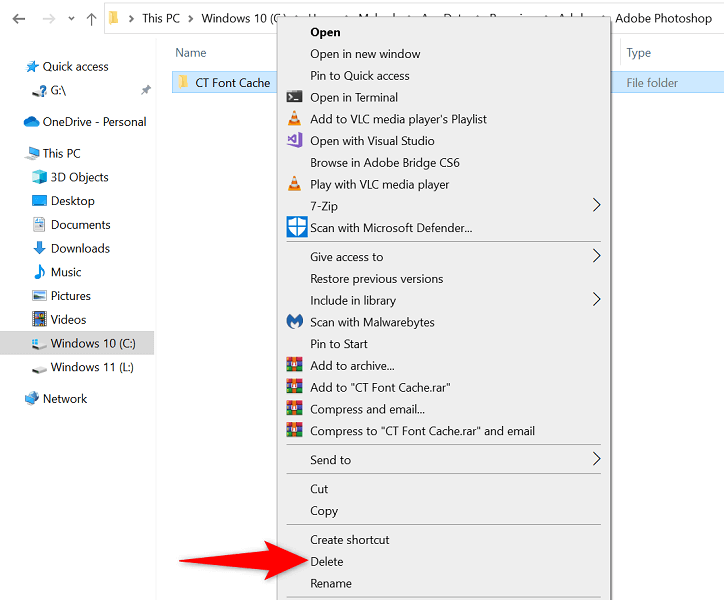Go back using the Back arrow button
This screenshot has width=724, height=600.
[x=19, y=18]
